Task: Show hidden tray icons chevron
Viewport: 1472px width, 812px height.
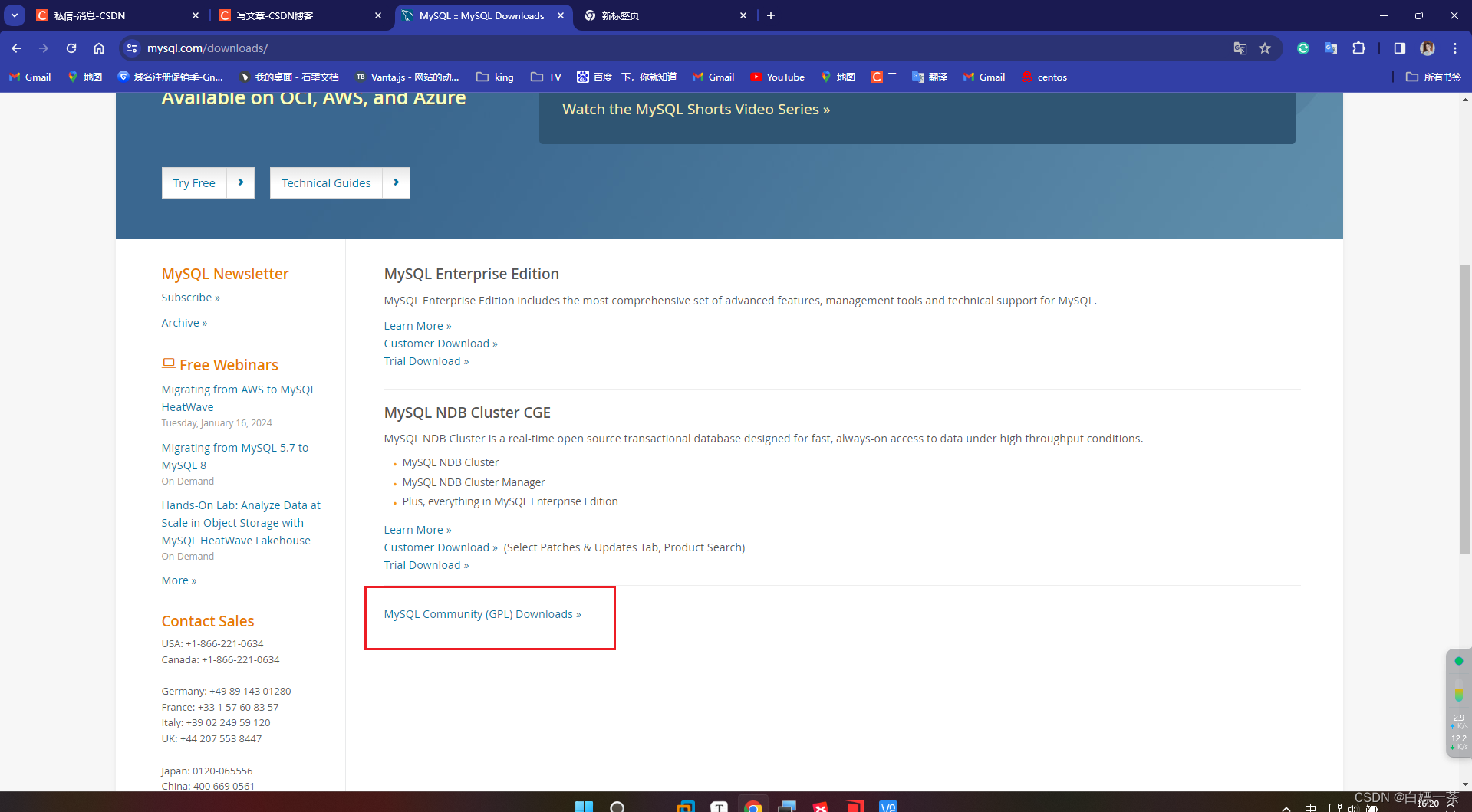Action: [x=1286, y=807]
